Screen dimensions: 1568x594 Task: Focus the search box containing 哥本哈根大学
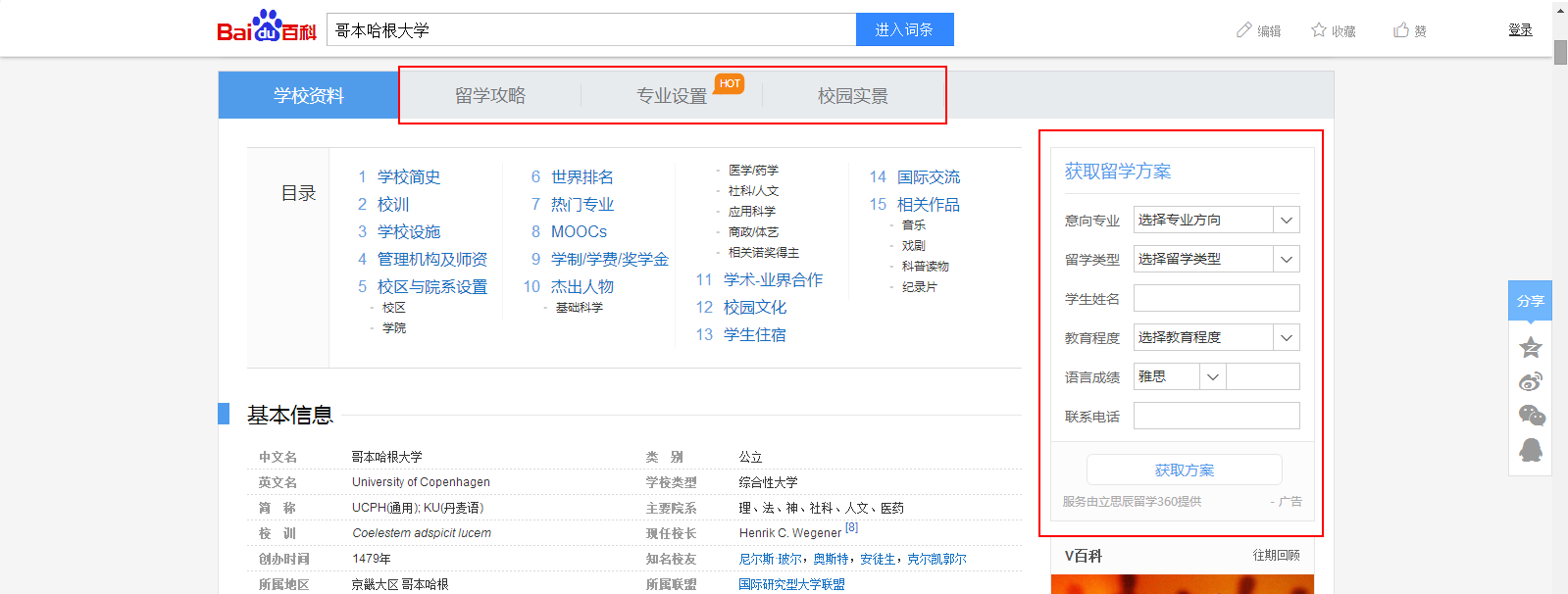click(591, 29)
